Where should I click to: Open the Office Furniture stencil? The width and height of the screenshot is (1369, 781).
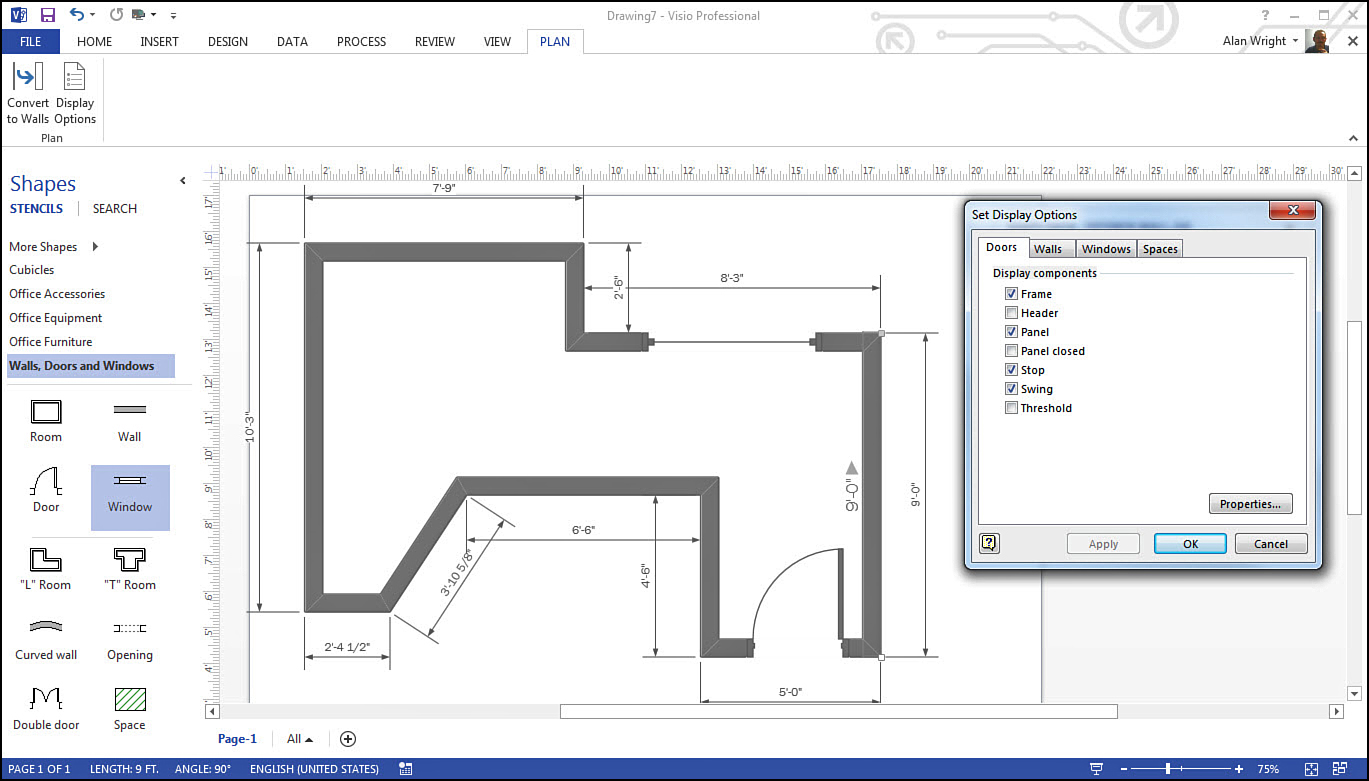(50, 342)
